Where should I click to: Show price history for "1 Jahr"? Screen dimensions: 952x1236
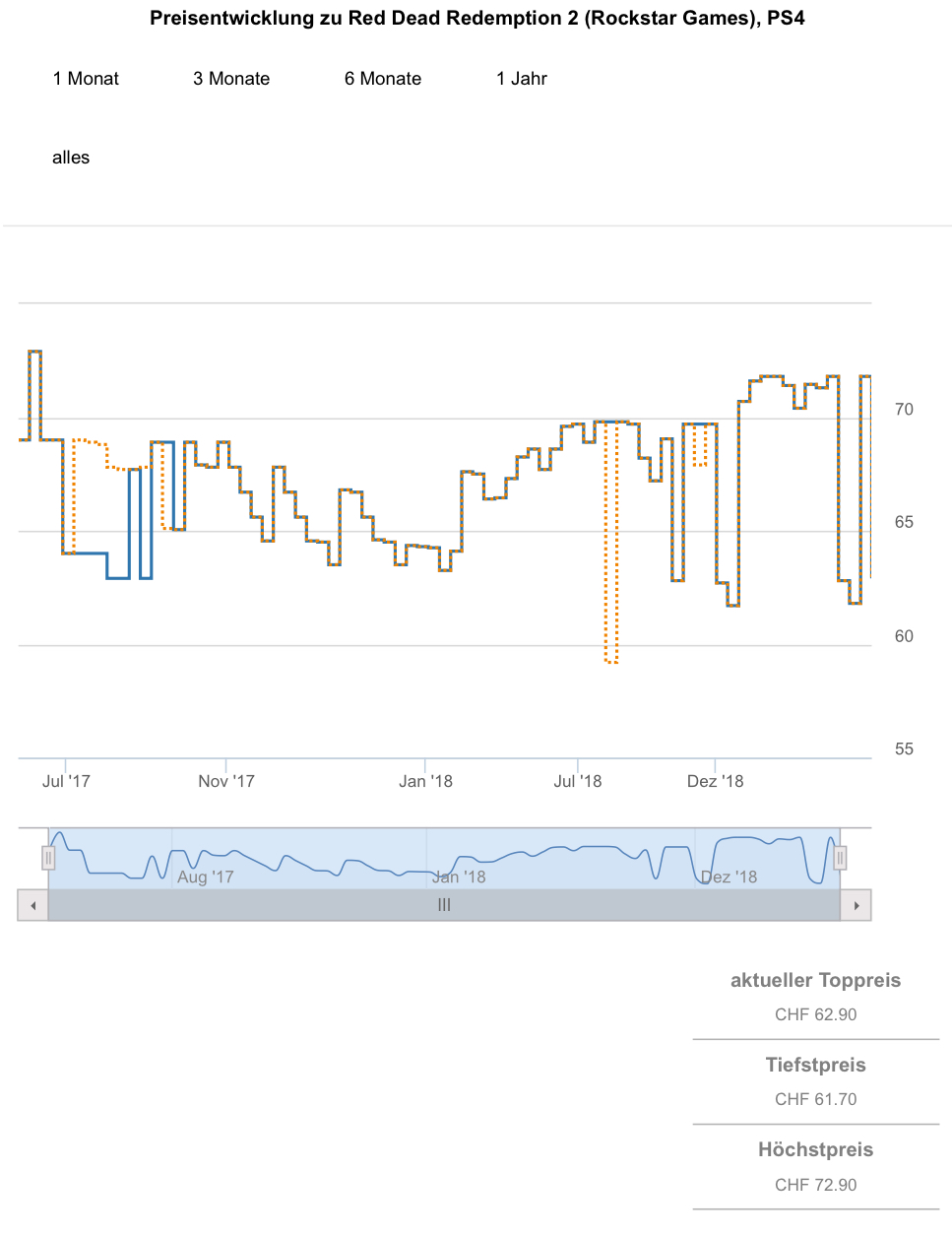coord(522,79)
